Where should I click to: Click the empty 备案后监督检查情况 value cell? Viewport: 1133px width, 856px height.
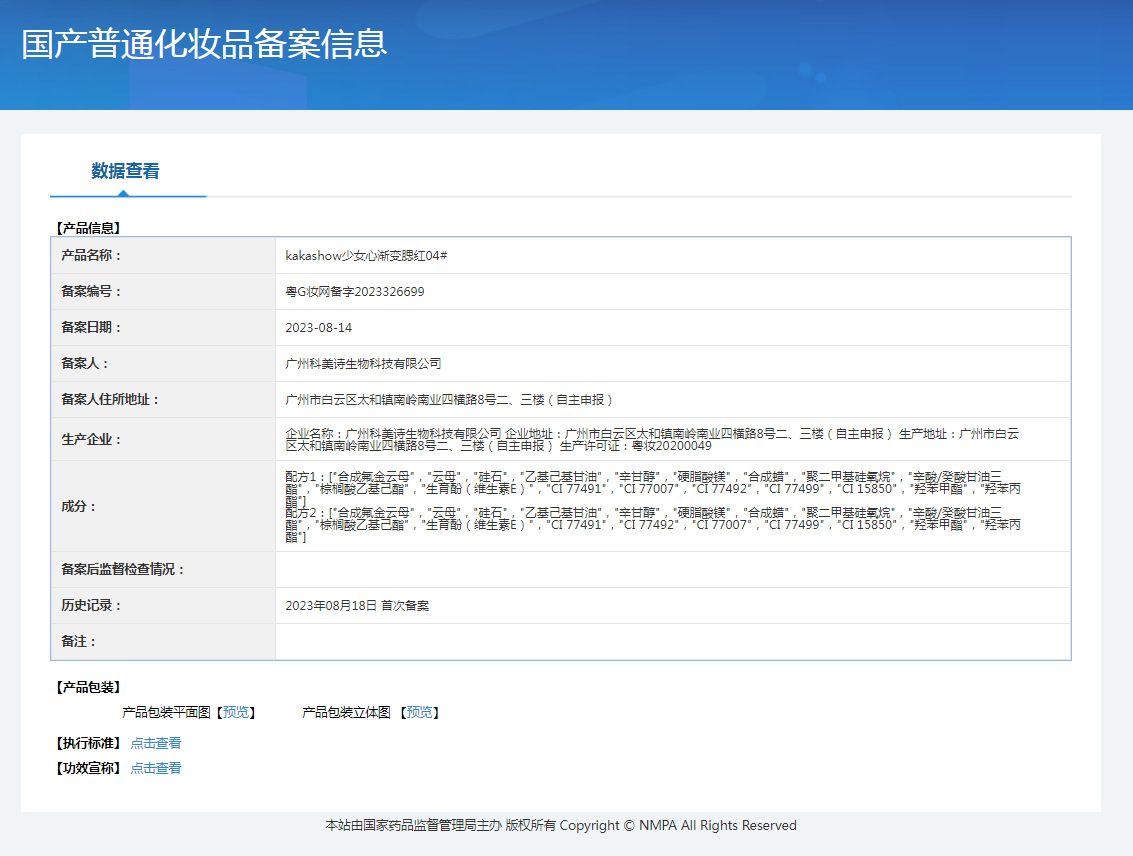[x=673, y=569]
